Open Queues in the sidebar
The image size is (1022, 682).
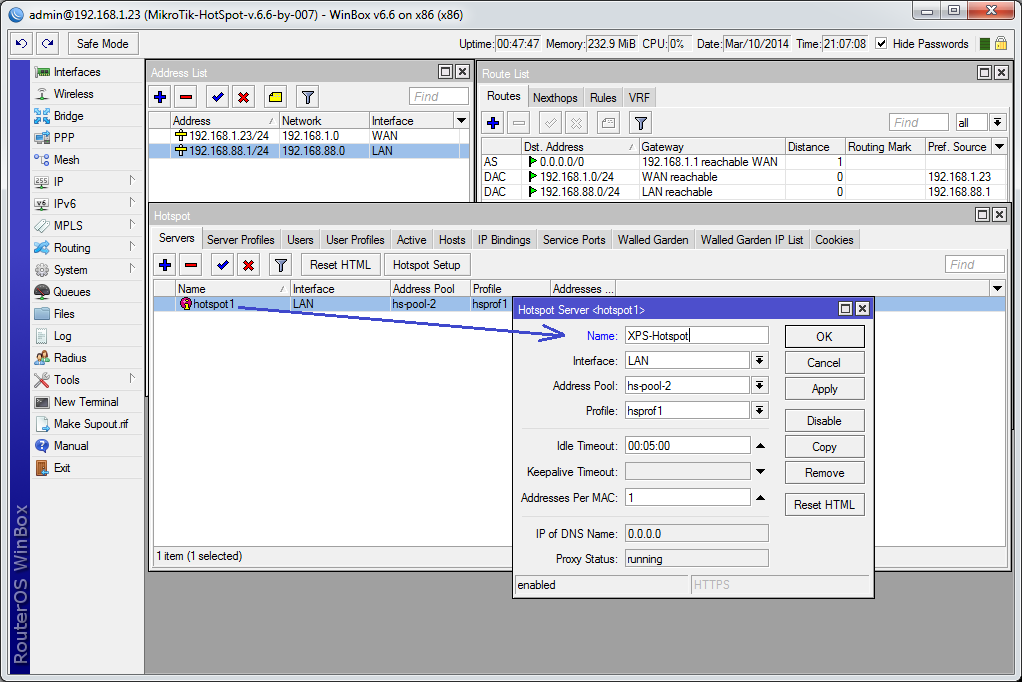coord(72,292)
